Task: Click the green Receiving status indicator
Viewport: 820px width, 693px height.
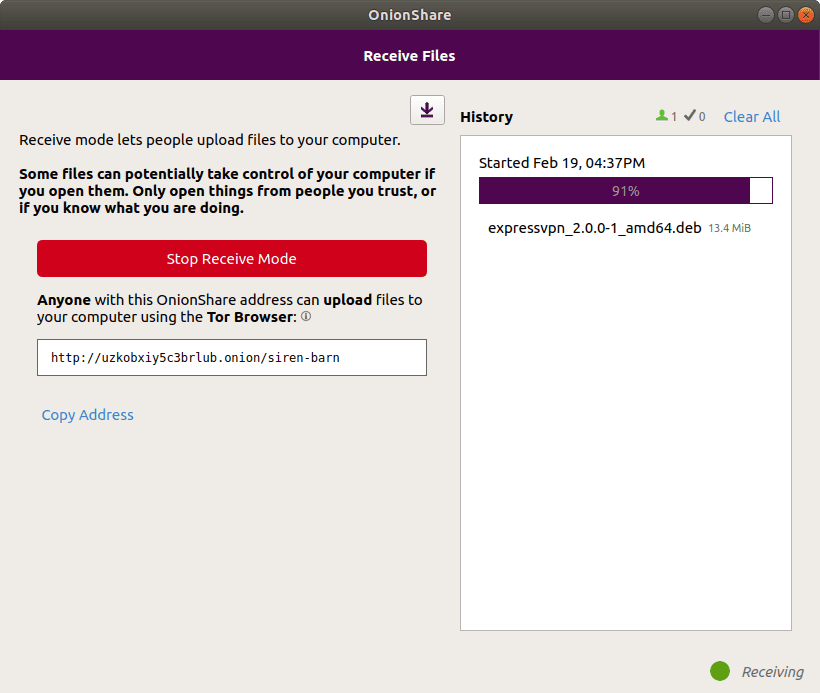Action: coord(720,671)
